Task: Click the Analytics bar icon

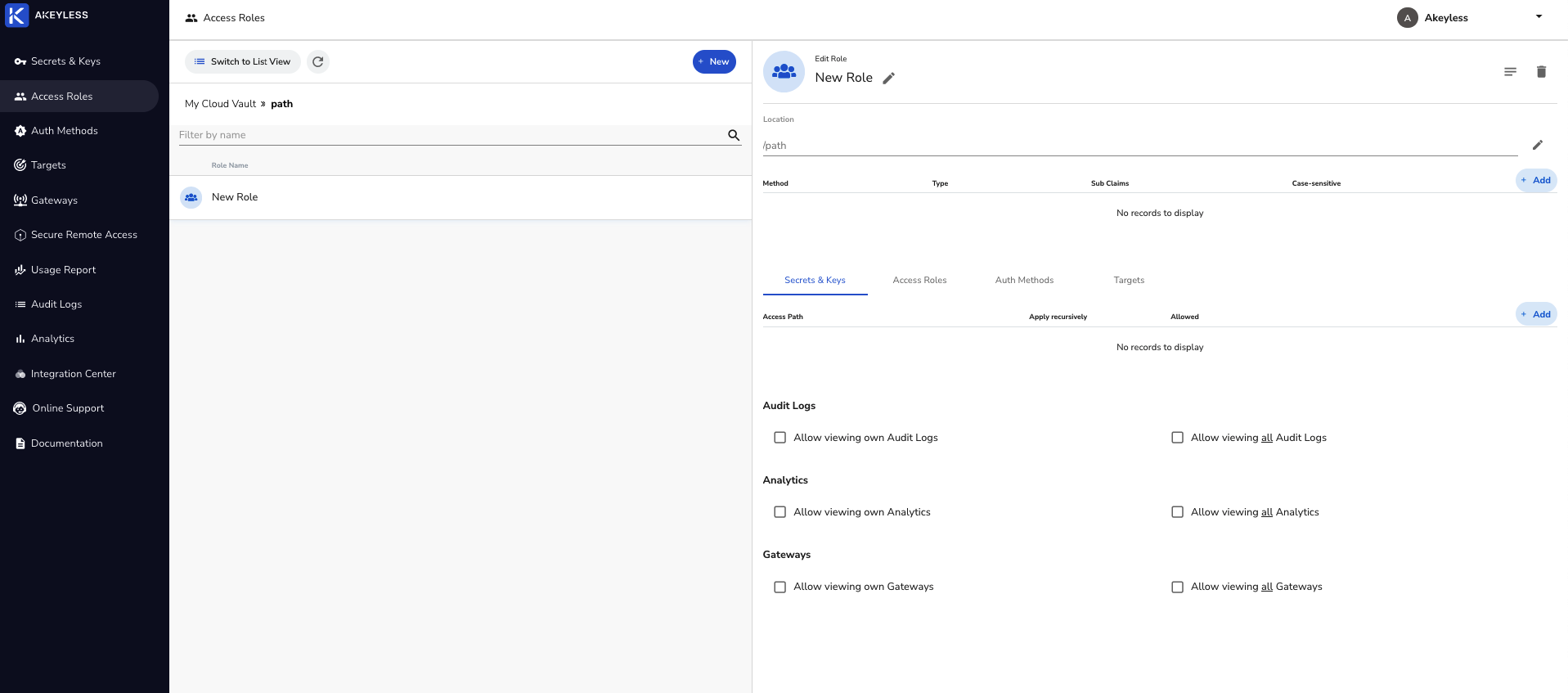Action: pos(20,339)
